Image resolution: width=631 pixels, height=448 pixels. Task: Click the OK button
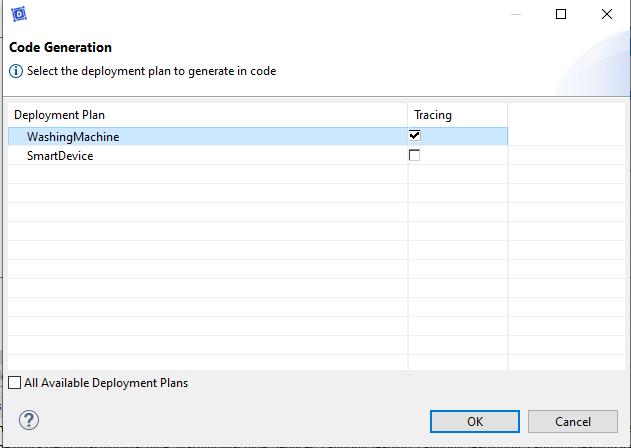(x=475, y=421)
